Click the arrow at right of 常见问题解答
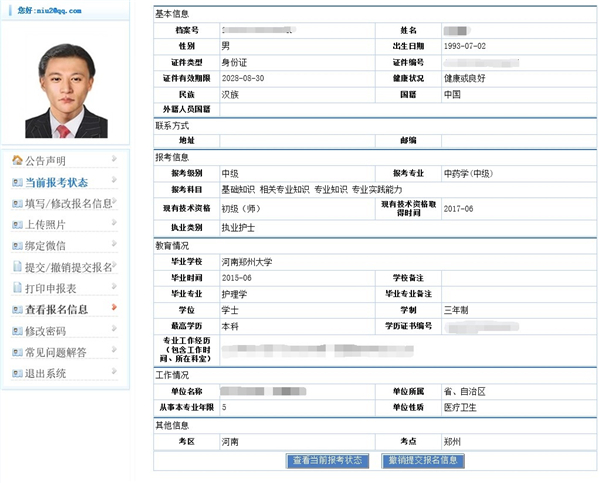This screenshot has height=483, width=600. 114,349
